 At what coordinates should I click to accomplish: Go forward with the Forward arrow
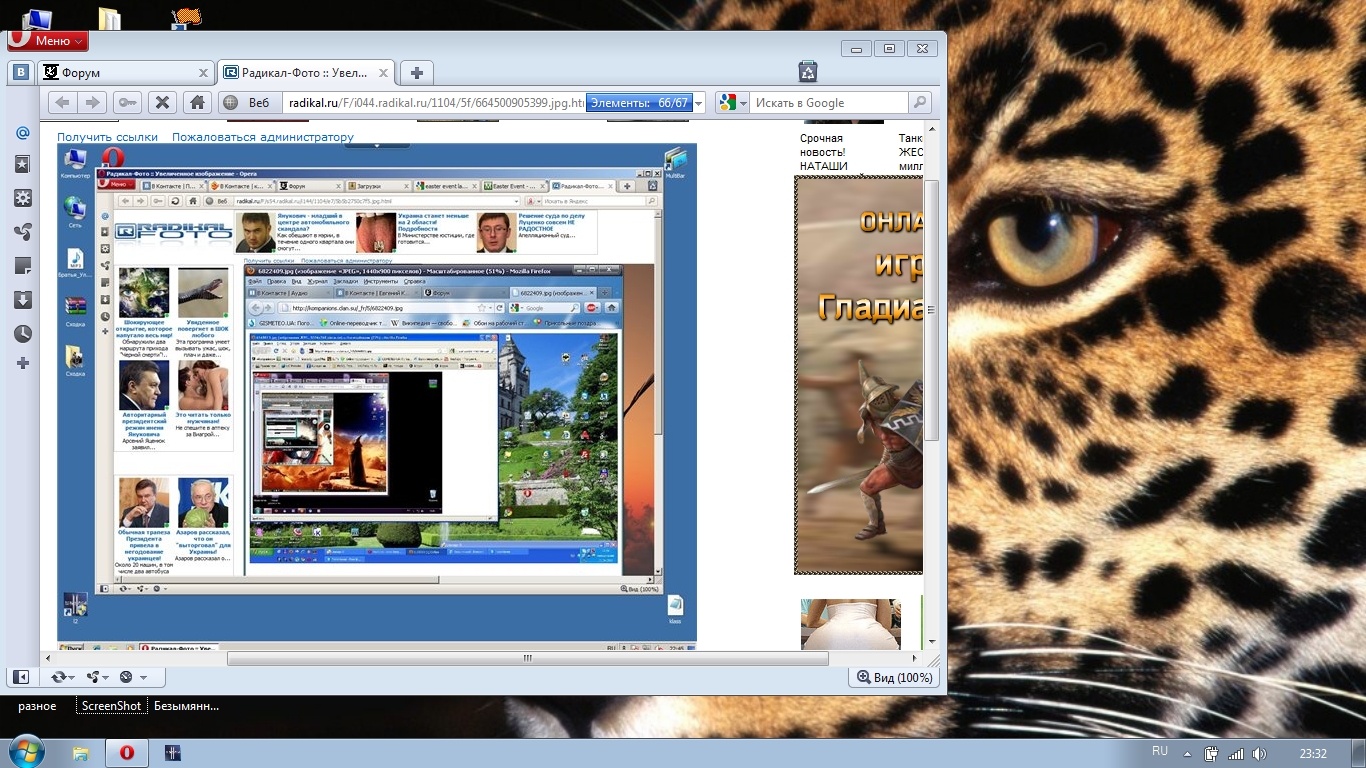tap(92, 102)
